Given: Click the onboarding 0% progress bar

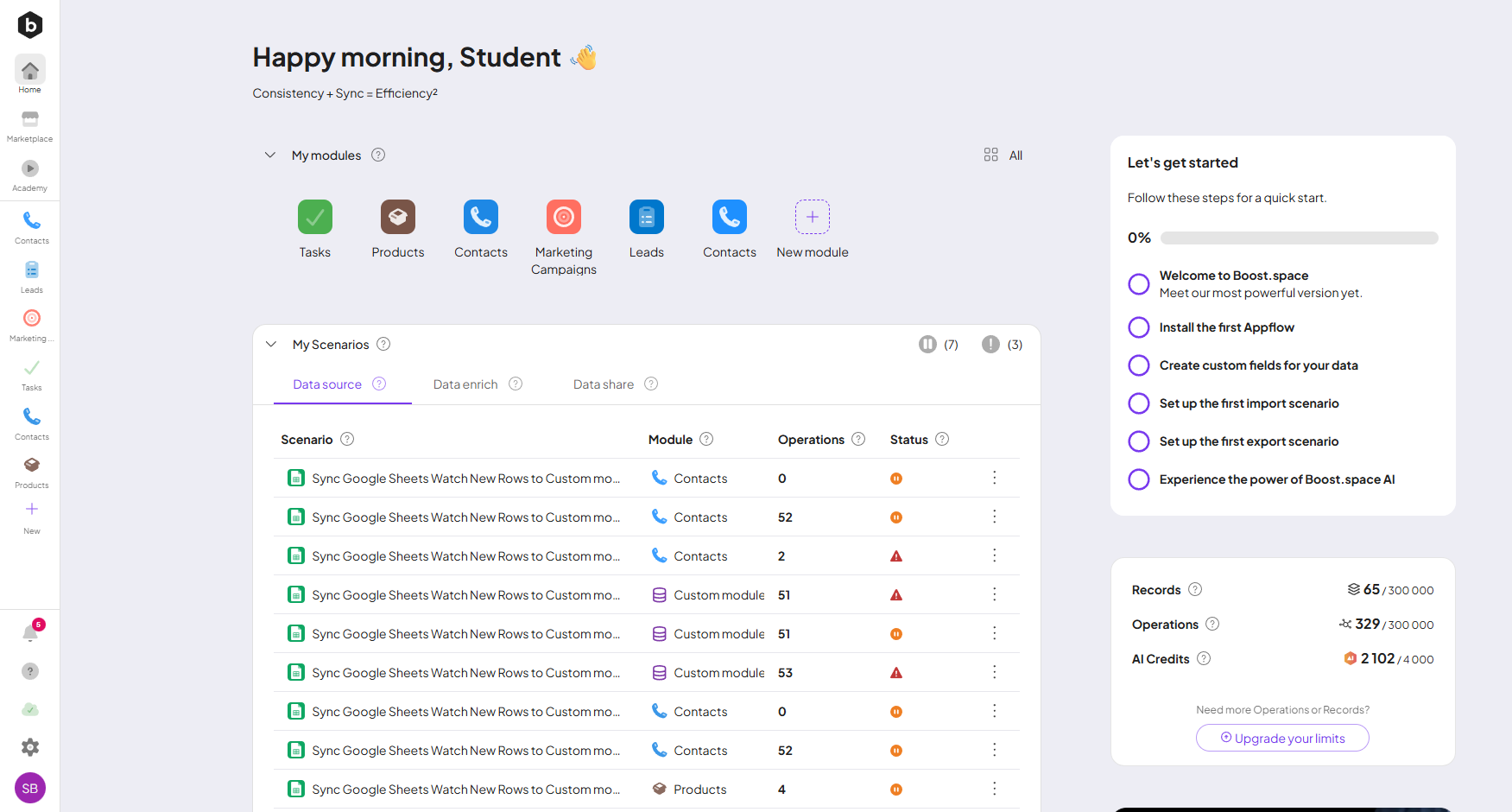Looking at the screenshot, I should 1299,238.
